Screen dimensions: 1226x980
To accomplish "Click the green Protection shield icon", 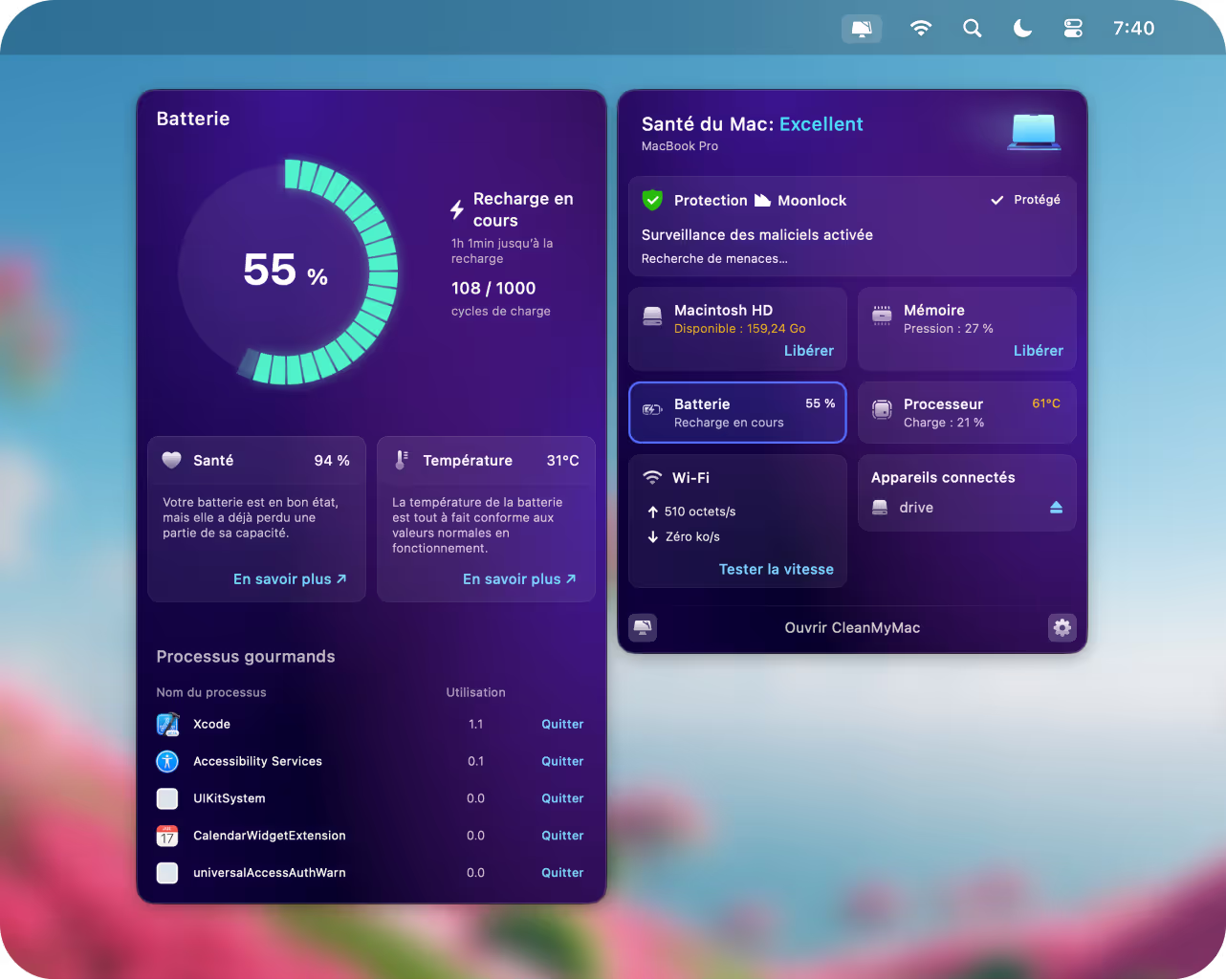I will (x=652, y=200).
